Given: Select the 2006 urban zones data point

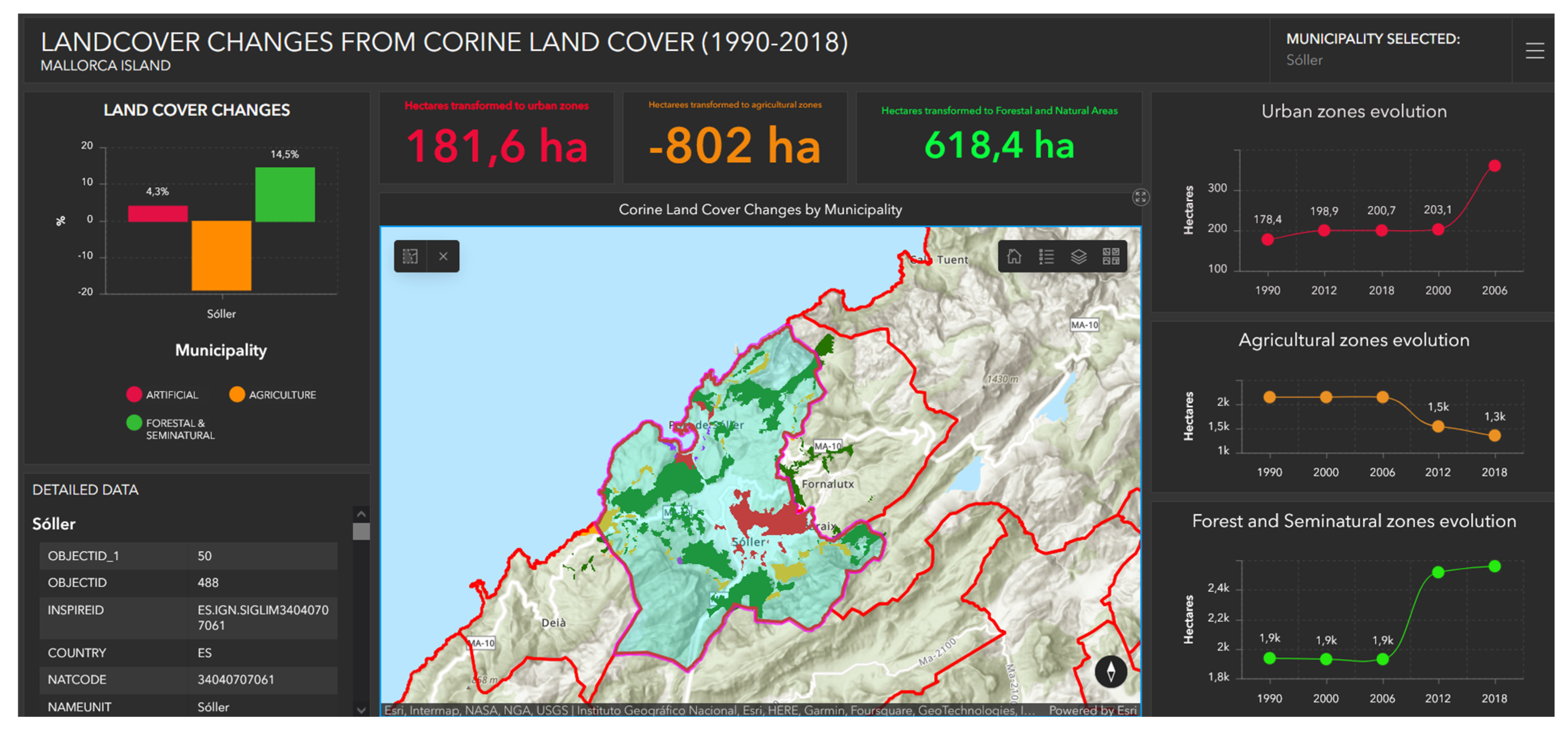Looking at the screenshot, I should pos(1494,165).
